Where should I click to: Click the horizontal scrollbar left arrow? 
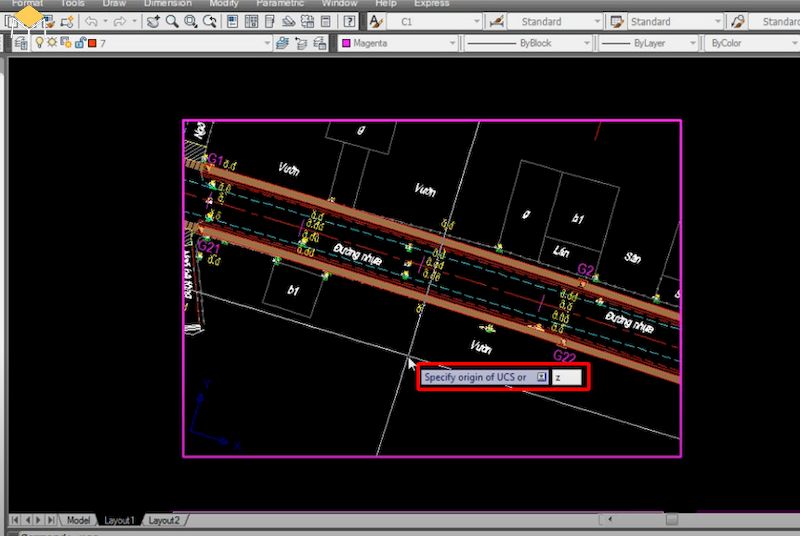point(610,520)
